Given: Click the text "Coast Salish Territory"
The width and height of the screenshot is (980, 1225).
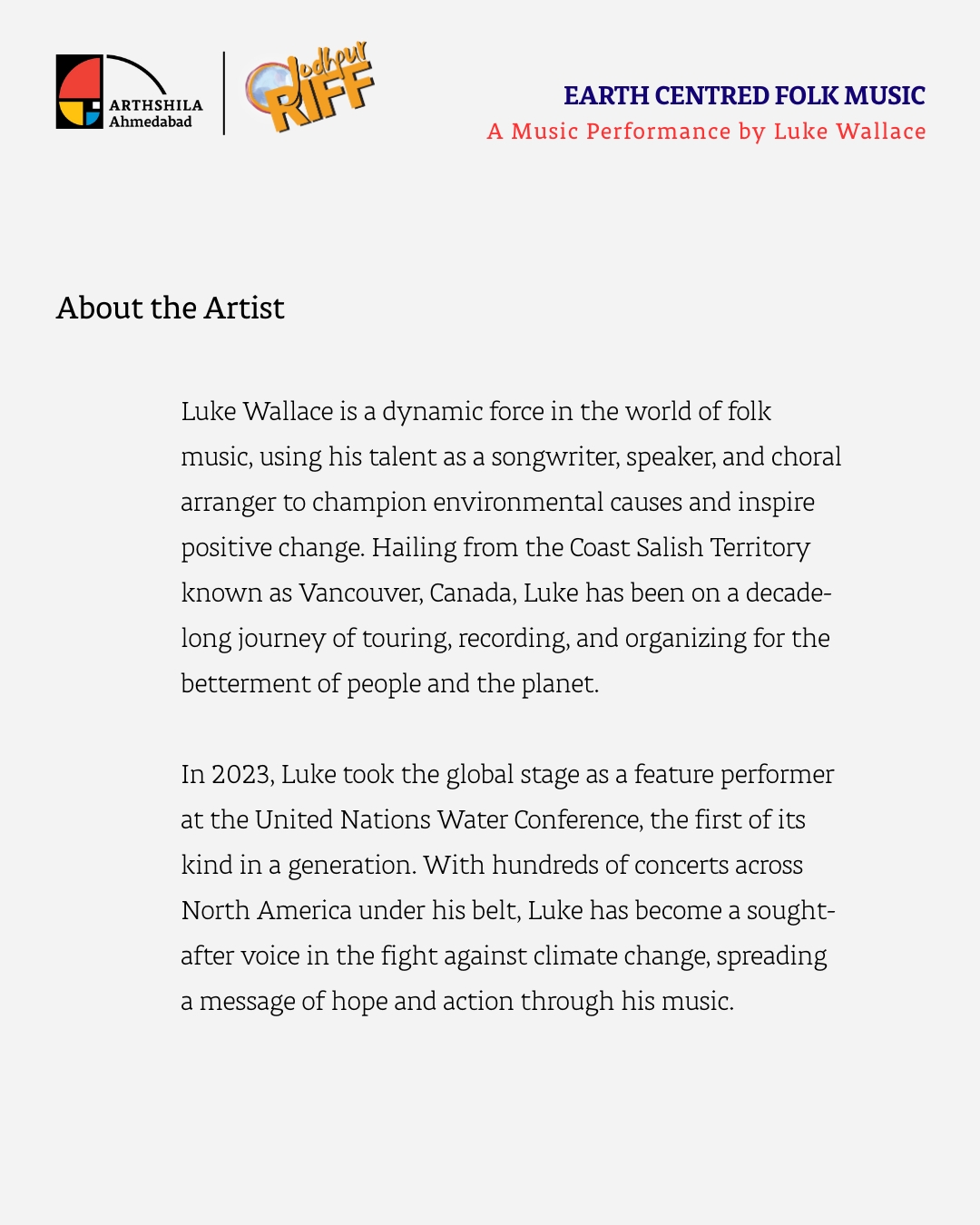Looking at the screenshot, I should click(x=689, y=548).
